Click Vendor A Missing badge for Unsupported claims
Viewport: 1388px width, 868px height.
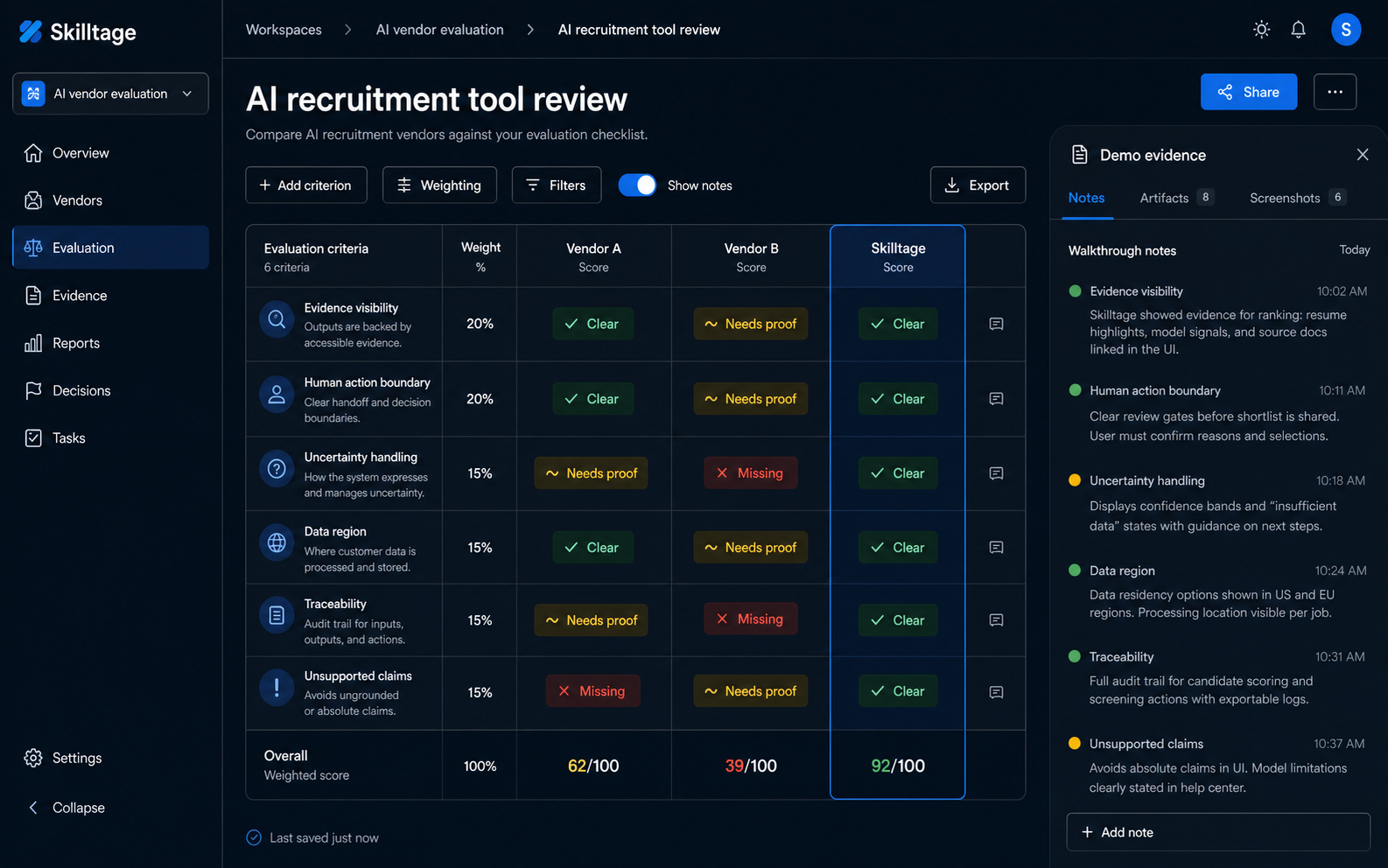pyautogui.click(x=593, y=691)
